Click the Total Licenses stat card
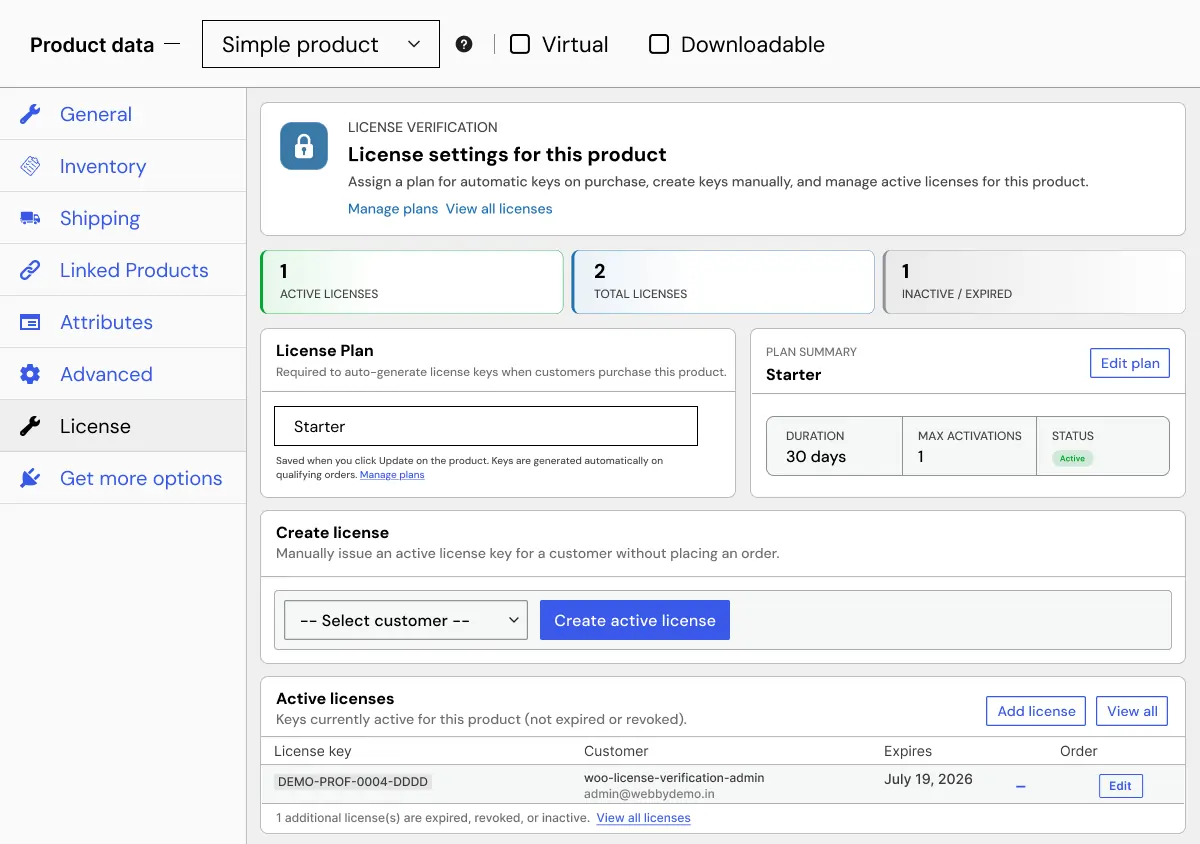 [x=723, y=282]
